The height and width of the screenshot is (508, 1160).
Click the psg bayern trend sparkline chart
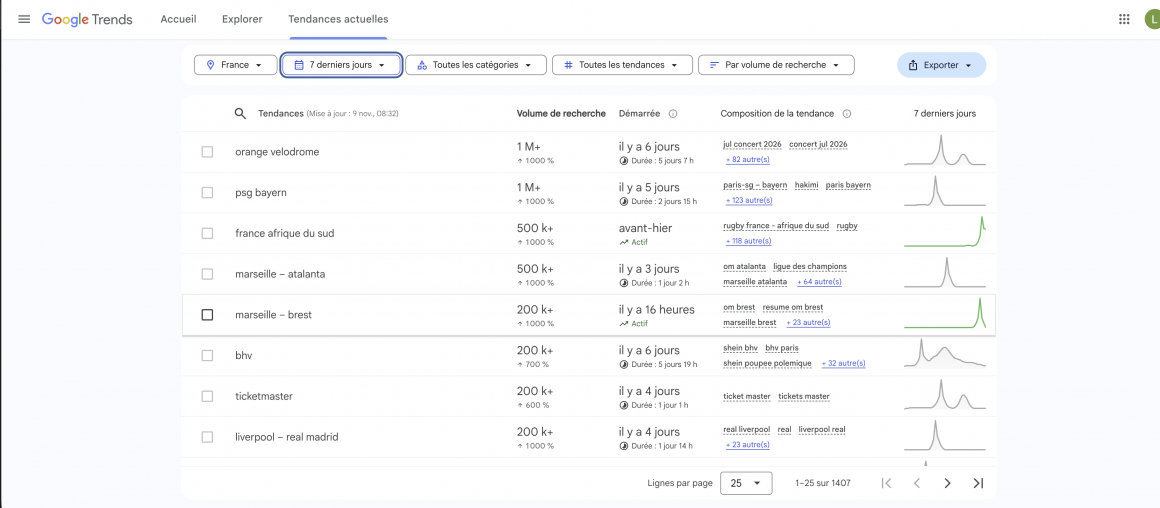coord(944,192)
